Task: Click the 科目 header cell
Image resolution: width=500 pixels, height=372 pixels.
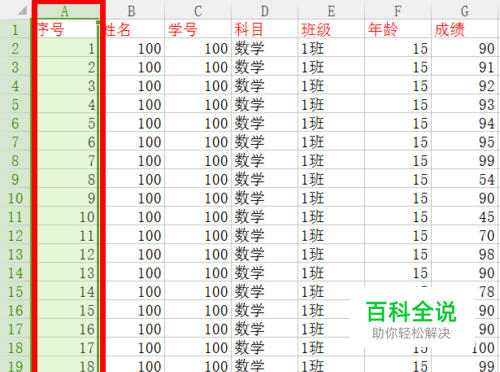Action: [x=265, y=29]
